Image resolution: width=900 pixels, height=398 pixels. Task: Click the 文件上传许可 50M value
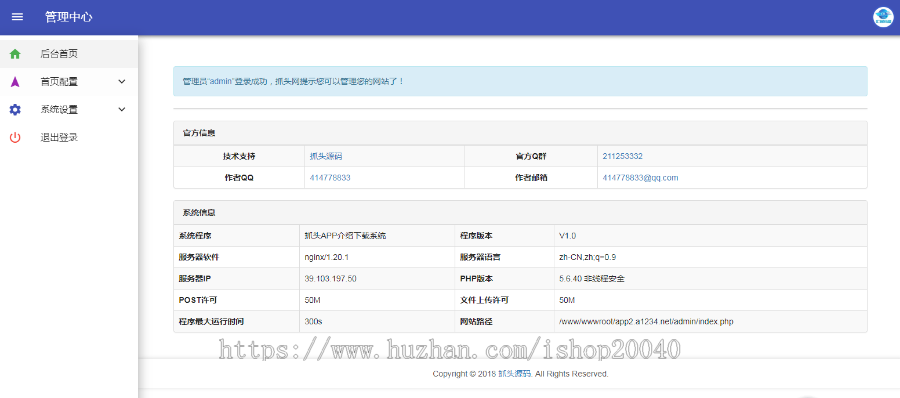567,300
